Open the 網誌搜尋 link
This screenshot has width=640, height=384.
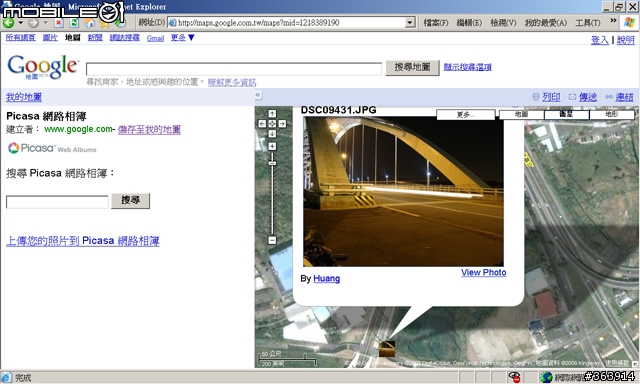click(x=124, y=38)
